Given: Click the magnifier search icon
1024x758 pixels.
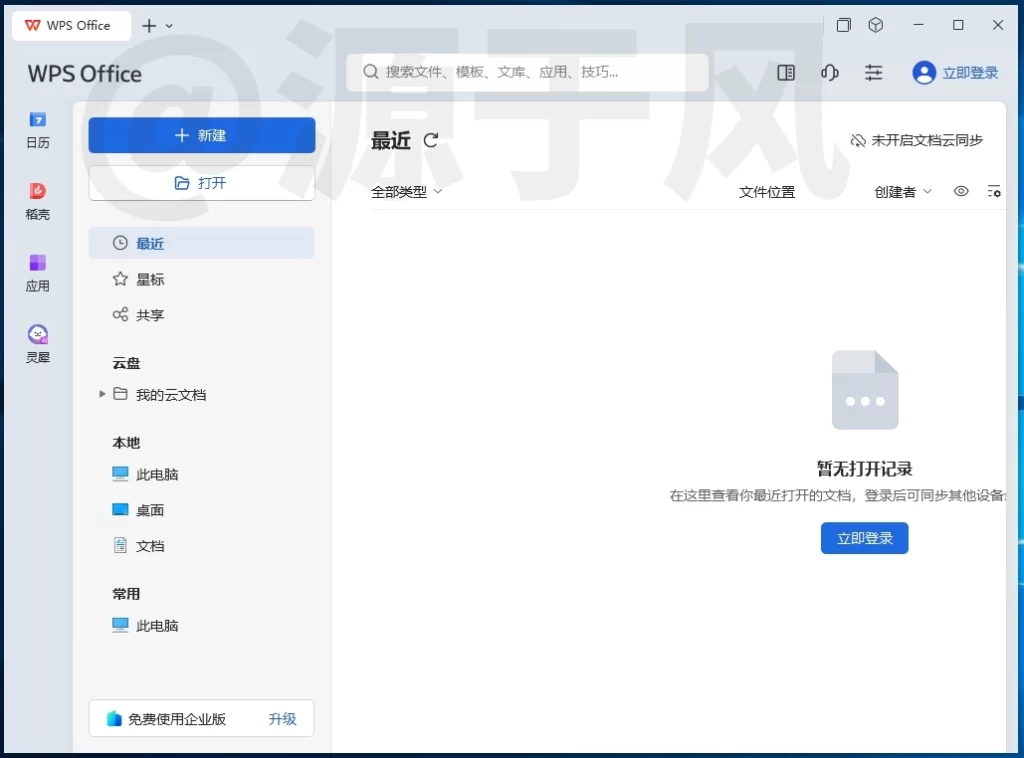Looking at the screenshot, I should [x=371, y=72].
